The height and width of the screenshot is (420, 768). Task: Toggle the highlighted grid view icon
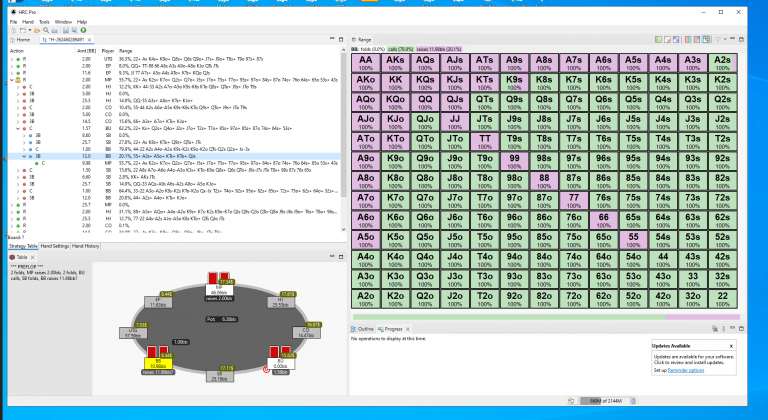(706, 40)
